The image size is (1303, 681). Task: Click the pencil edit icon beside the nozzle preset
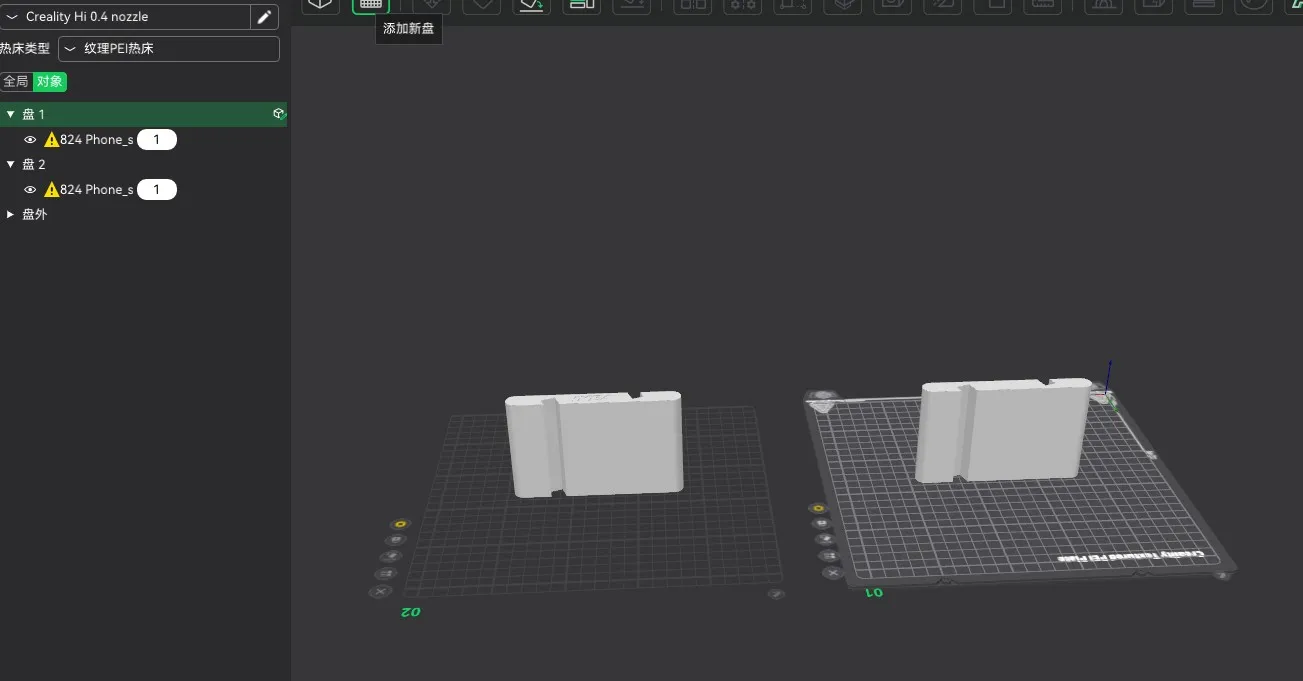[264, 17]
